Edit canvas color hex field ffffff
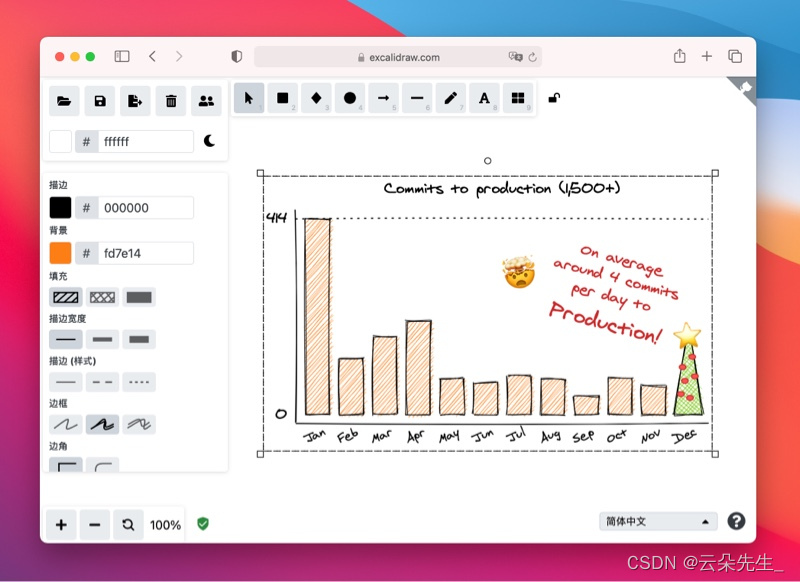Viewport: 800px width, 582px height. pos(146,141)
